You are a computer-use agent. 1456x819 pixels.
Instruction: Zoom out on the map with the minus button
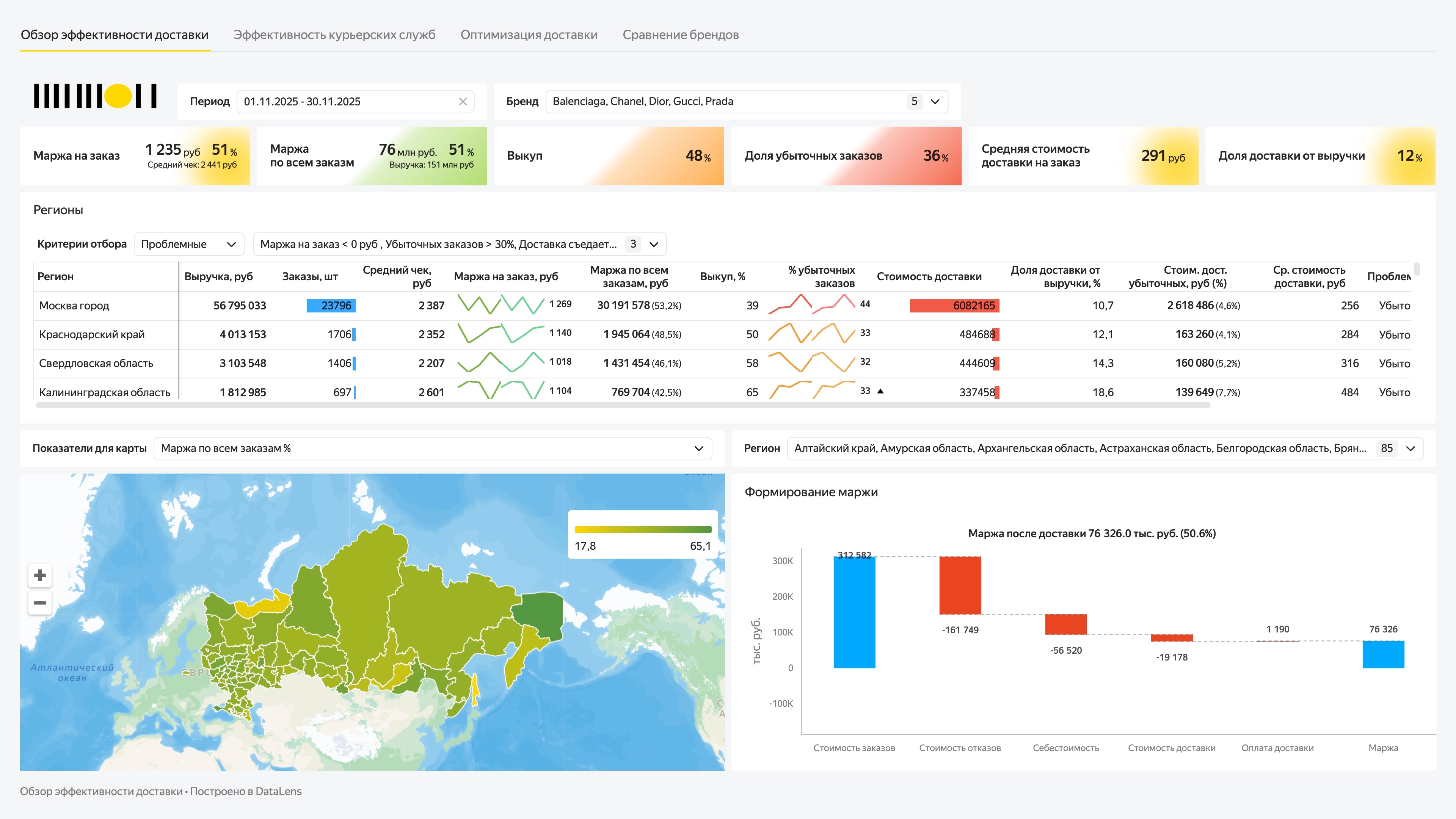coord(40,602)
